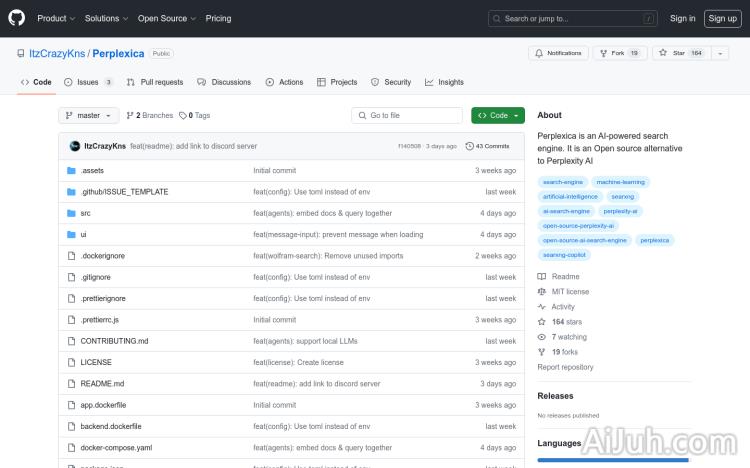Open the green Code dropdown

click(497, 116)
